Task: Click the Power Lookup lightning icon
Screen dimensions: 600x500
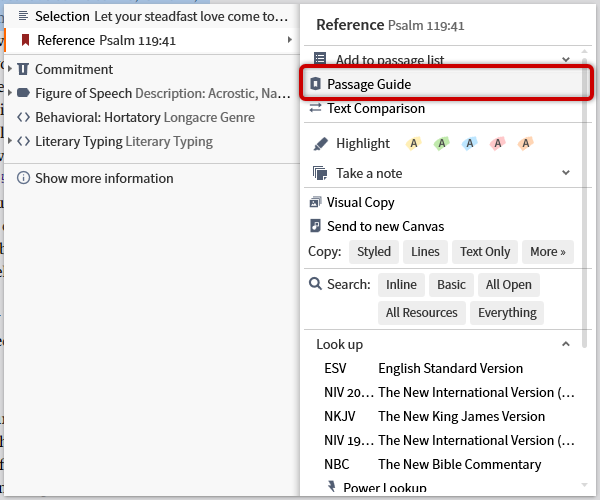Action: [x=332, y=488]
